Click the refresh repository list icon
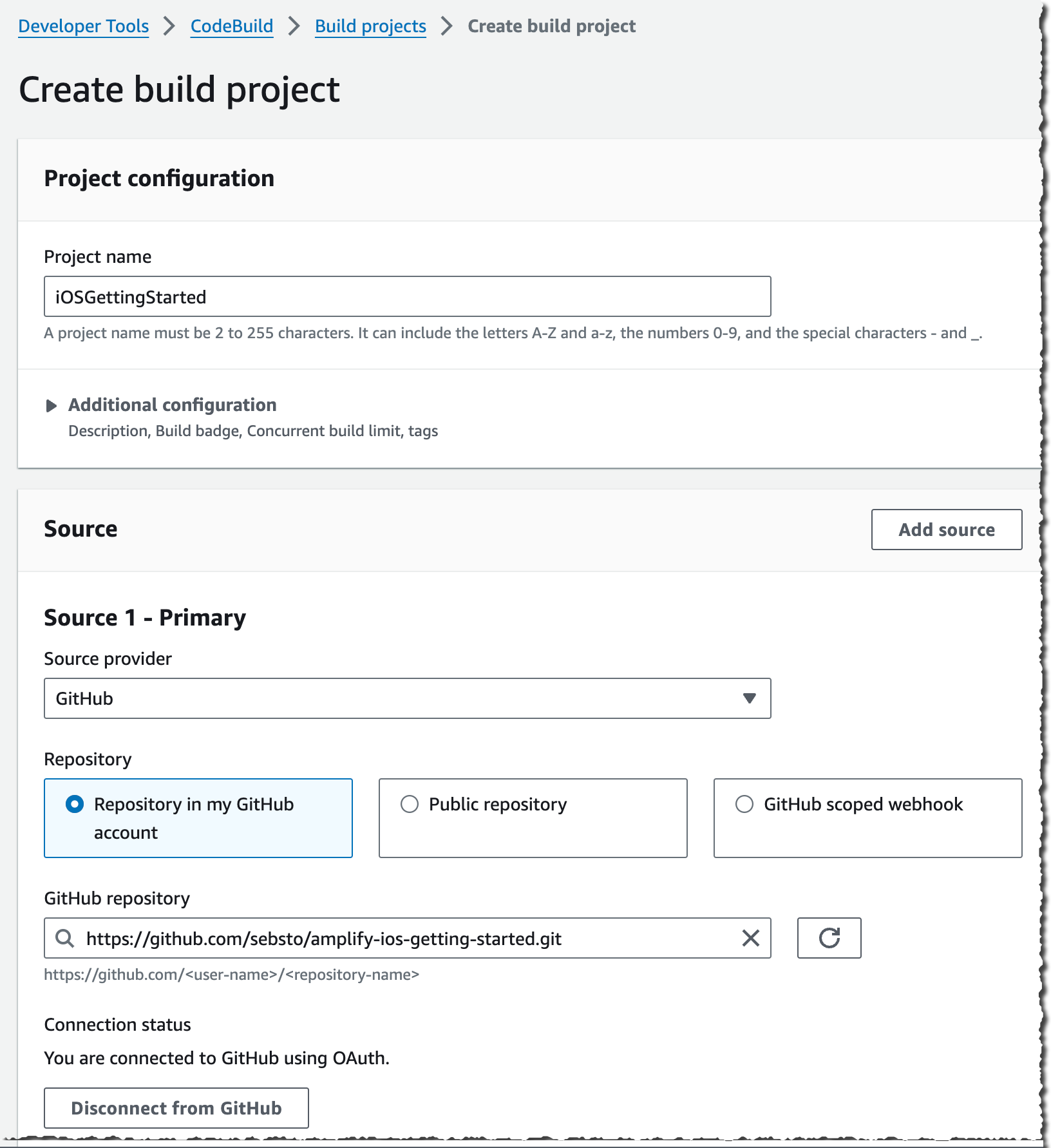 (x=829, y=938)
